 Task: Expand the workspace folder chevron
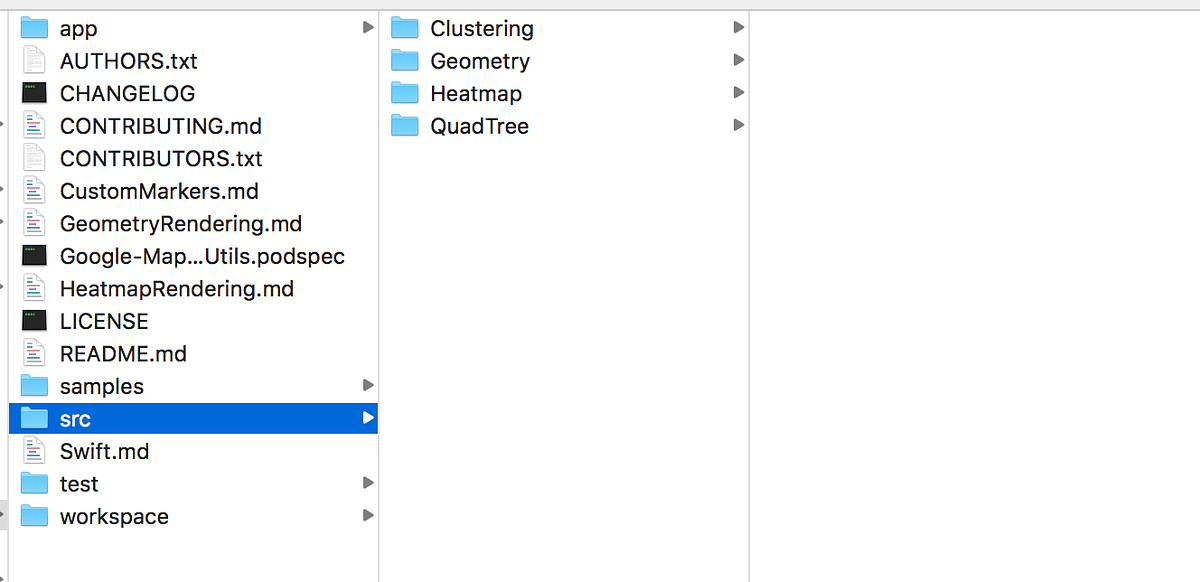point(368,516)
